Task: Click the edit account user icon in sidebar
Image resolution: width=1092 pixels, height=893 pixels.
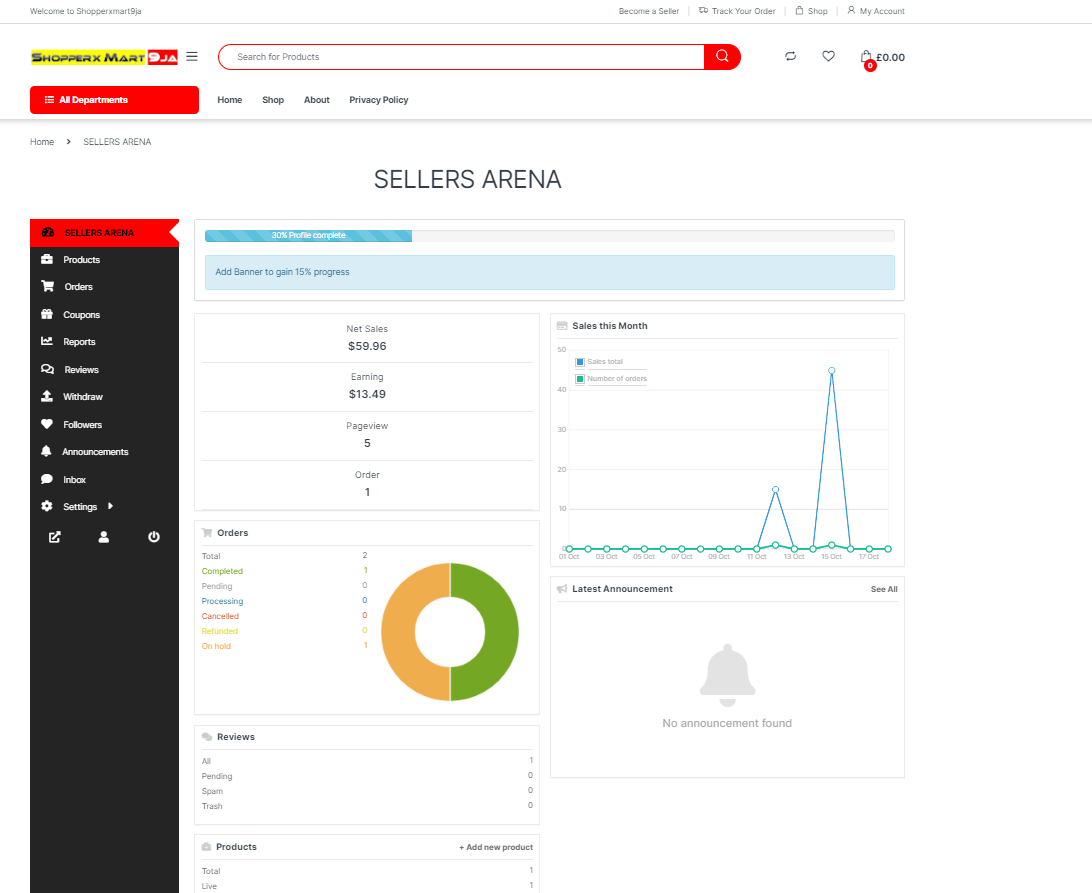Action: (x=104, y=537)
